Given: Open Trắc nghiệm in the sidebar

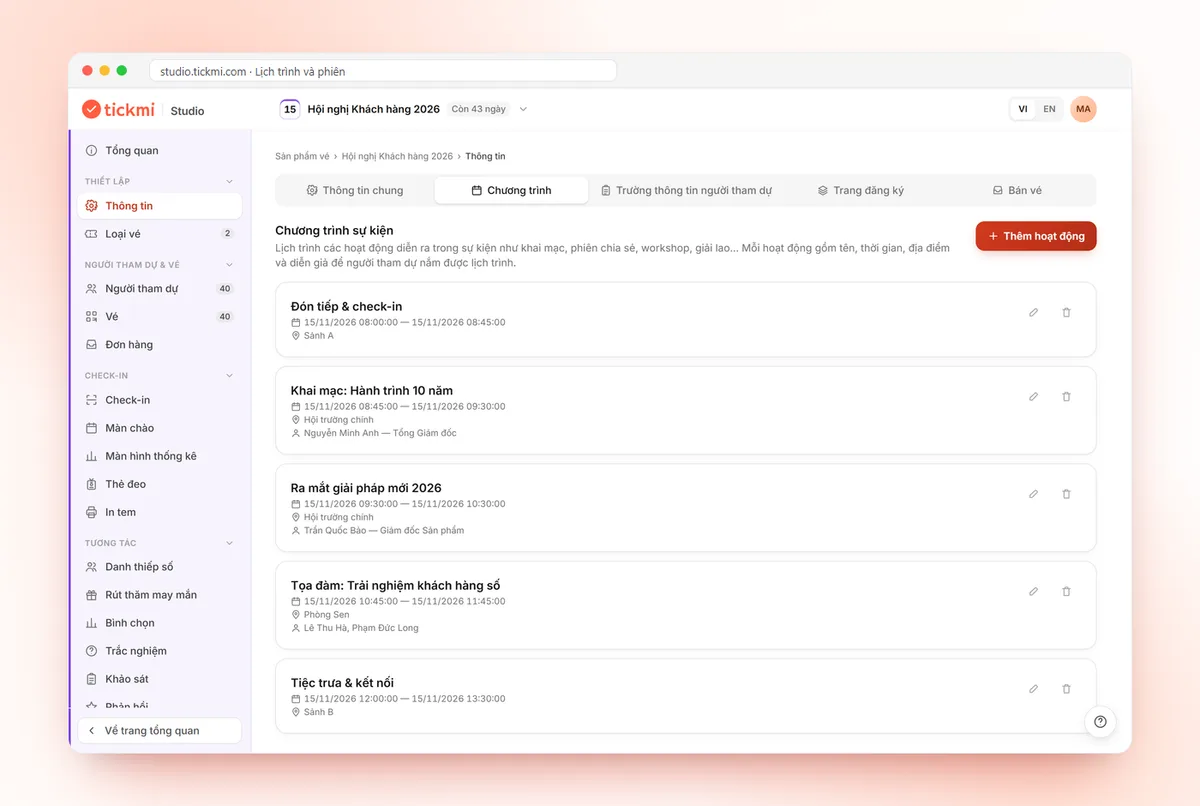Looking at the screenshot, I should click(x=160, y=651).
